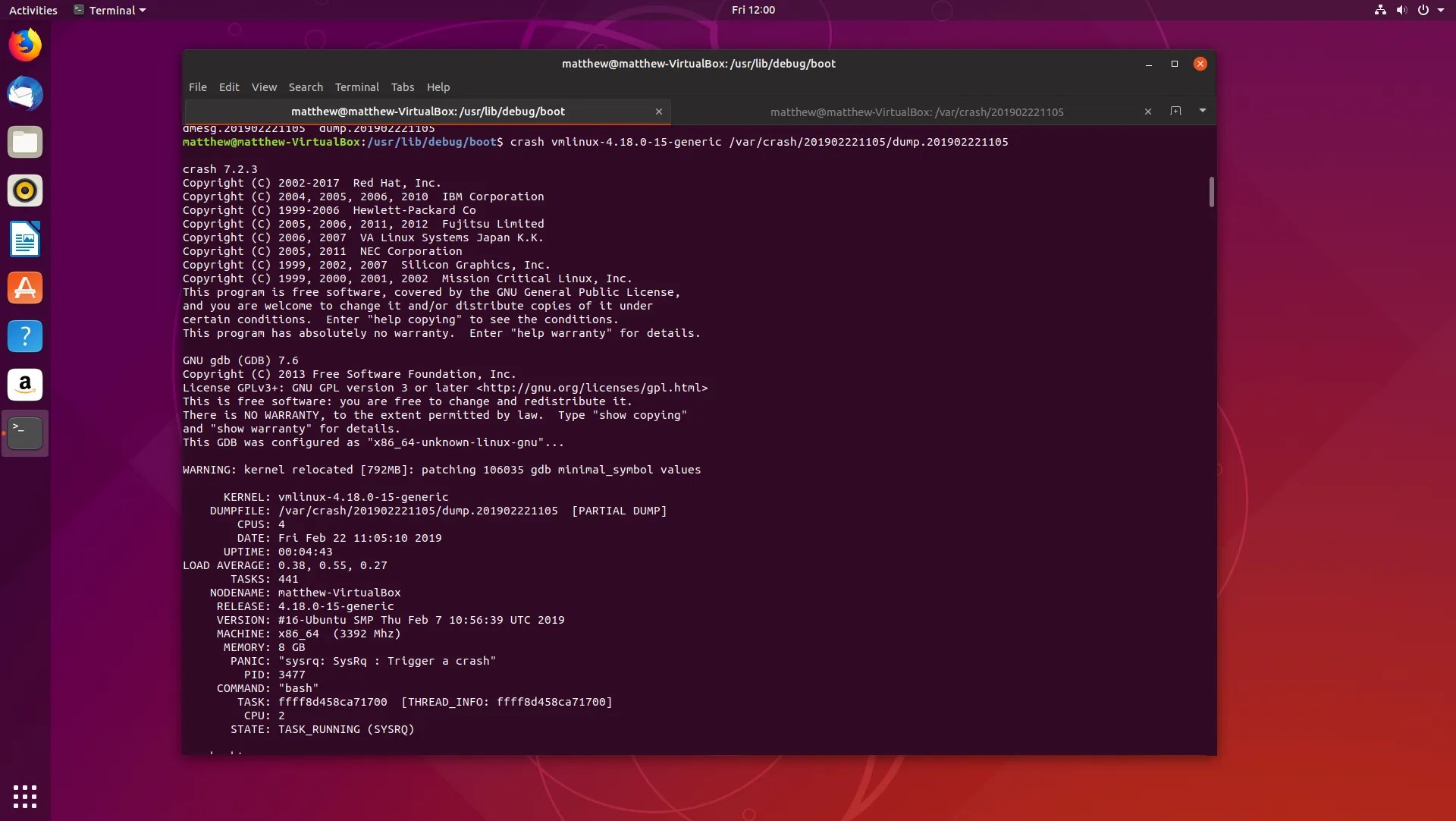Expand the tab list dropdown arrow

coord(1203,111)
